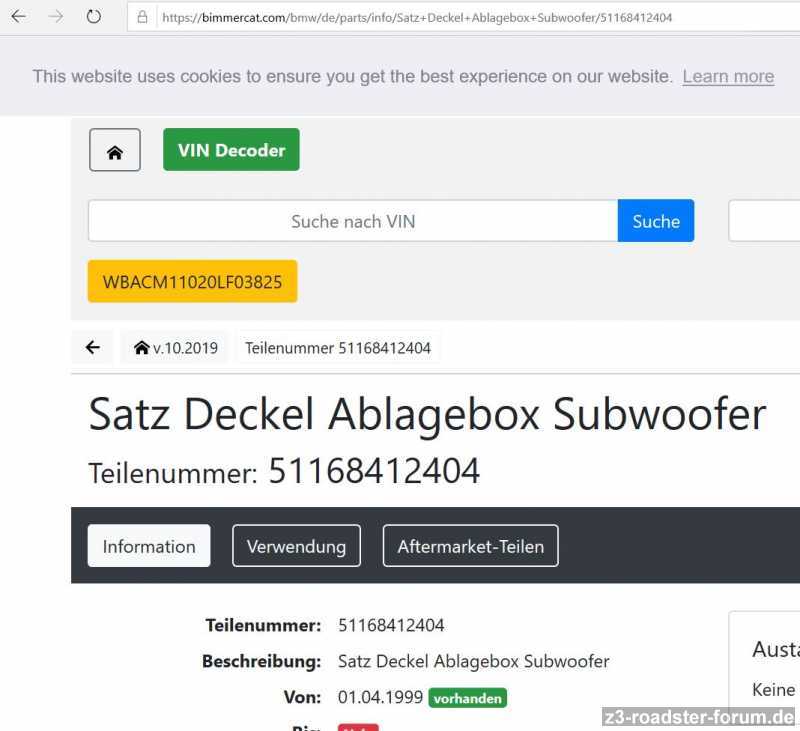Click the padlock site security icon

[x=142, y=17]
